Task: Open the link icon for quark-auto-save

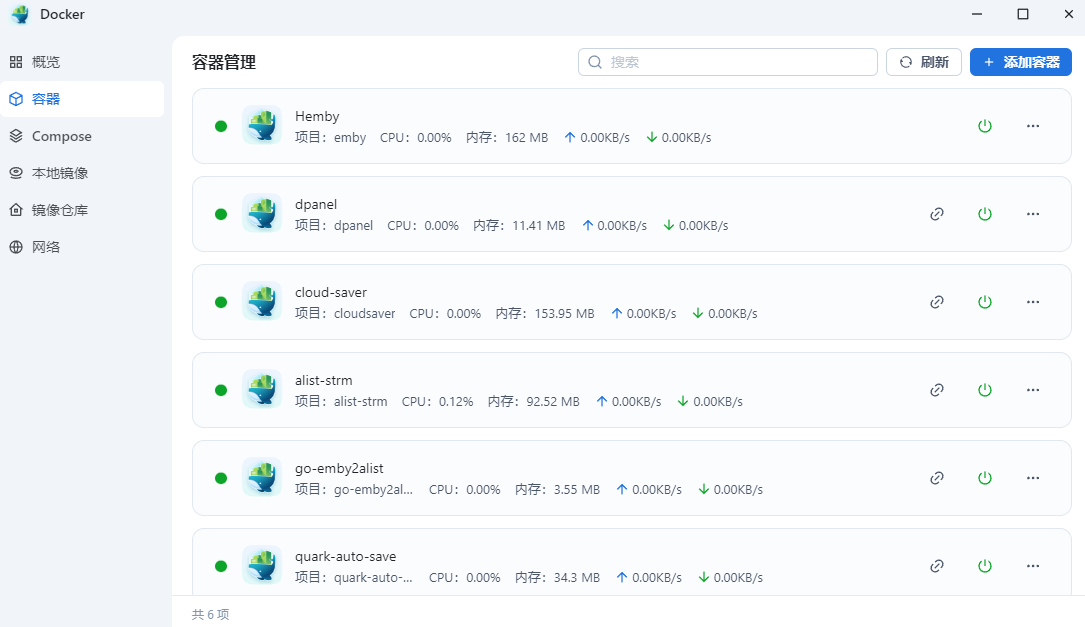Action: point(937,565)
